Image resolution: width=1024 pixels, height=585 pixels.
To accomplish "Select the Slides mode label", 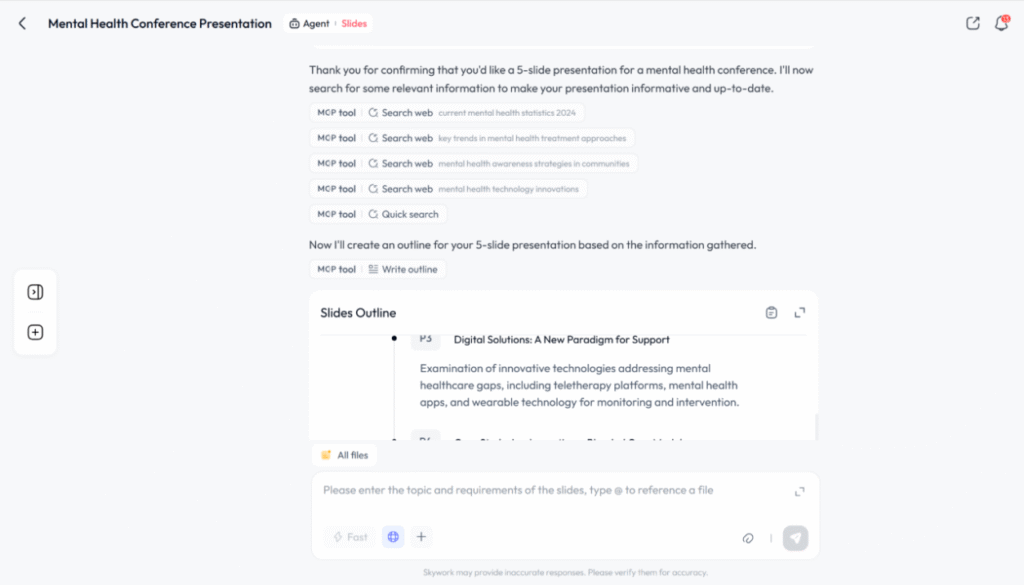I will point(354,24).
